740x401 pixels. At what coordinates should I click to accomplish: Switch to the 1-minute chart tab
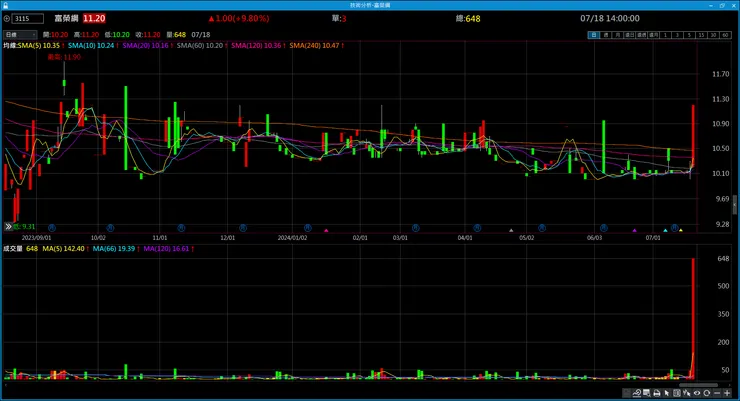point(665,35)
